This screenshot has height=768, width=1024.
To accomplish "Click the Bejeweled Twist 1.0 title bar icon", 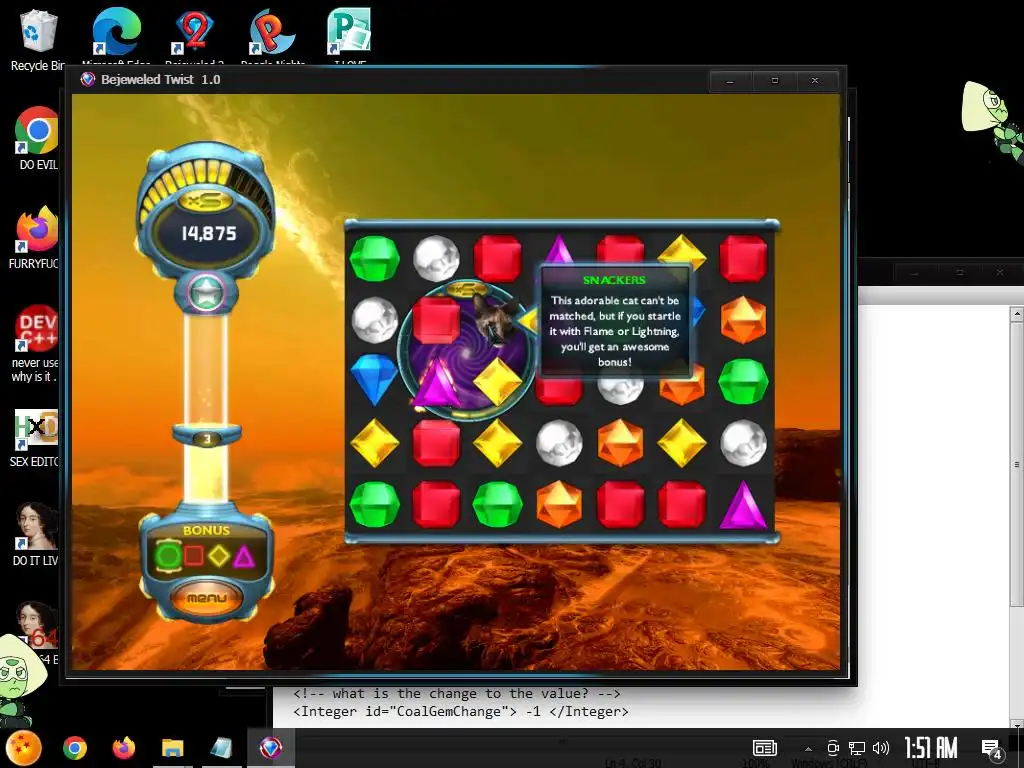I will pyautogui.click(x=88, y=80).
